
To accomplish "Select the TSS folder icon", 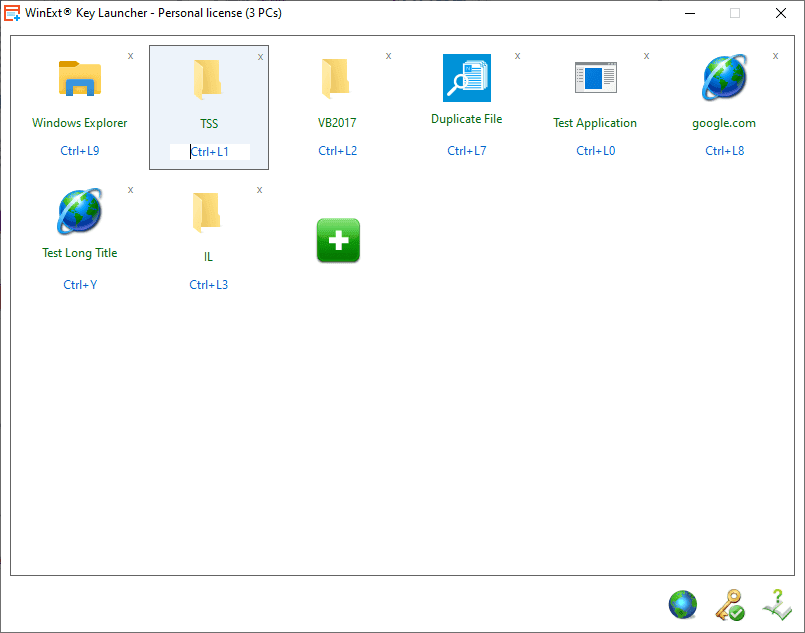I will 208,78.
